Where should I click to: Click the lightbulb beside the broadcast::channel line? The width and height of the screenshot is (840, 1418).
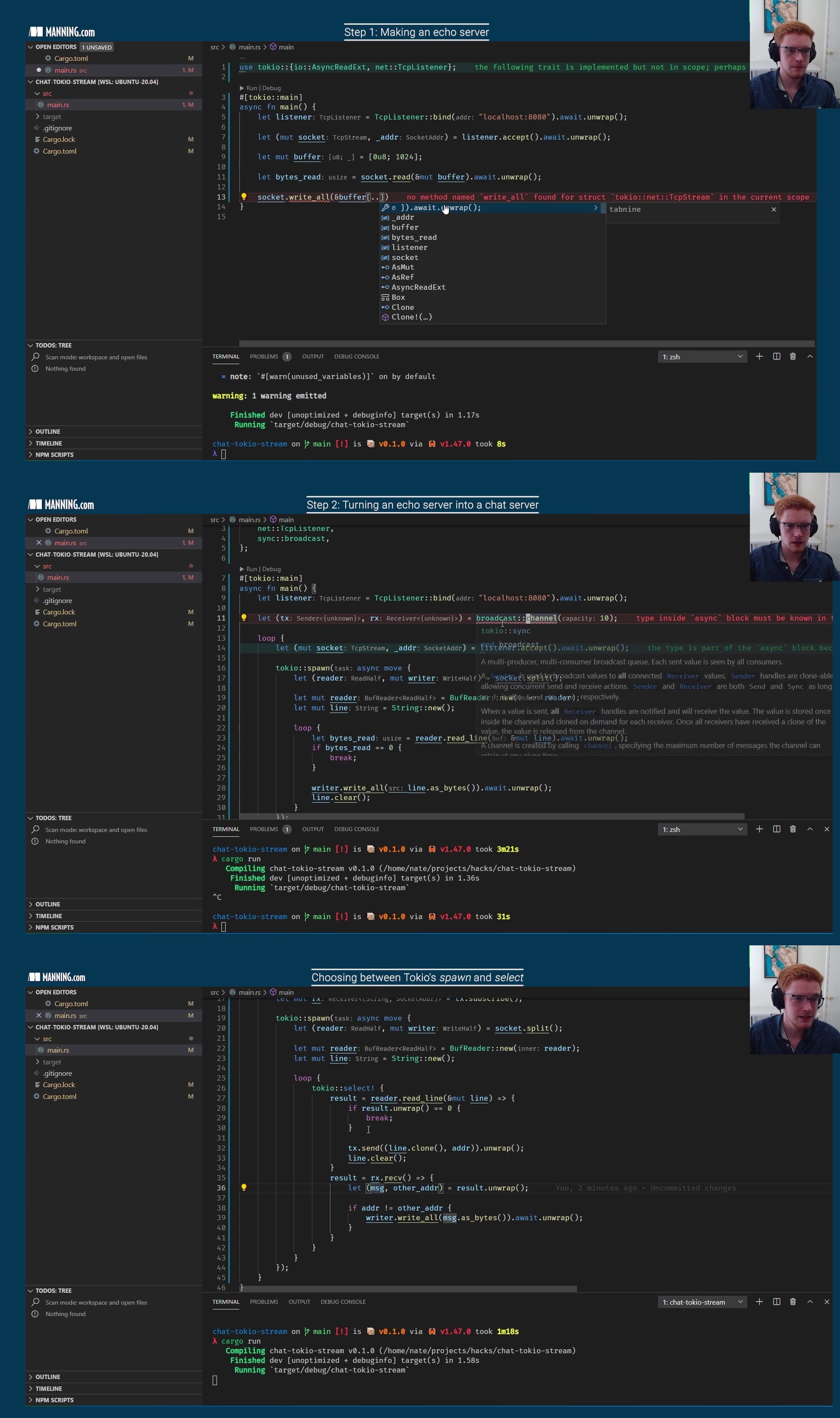coord(244,618)
